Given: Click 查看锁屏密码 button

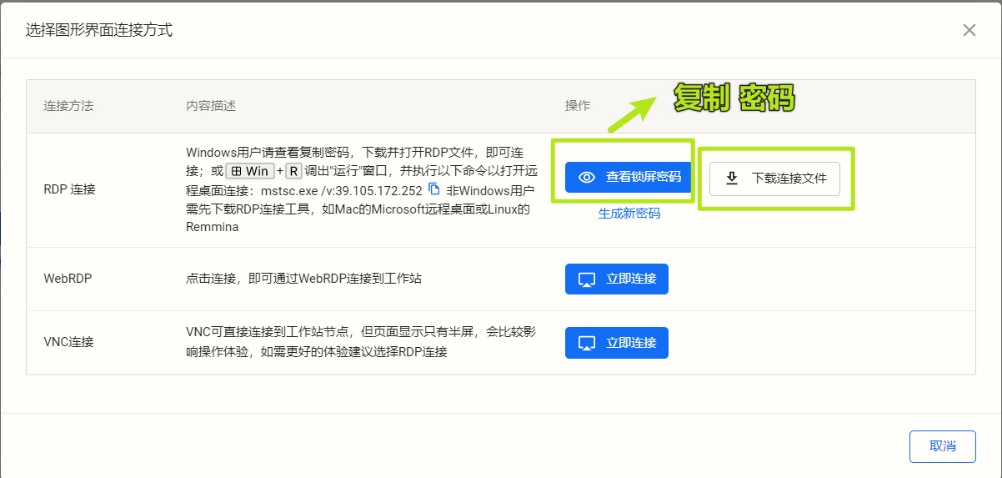Looking at the screenshot, I should pos(628,177).
